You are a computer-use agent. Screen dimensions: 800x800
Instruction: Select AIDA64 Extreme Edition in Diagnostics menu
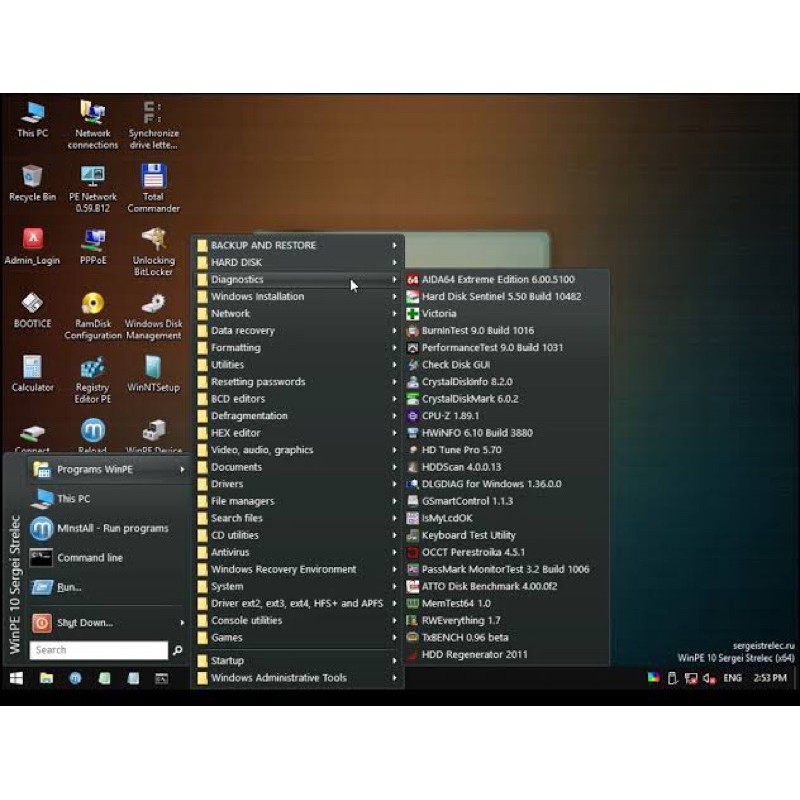[490, 279]
